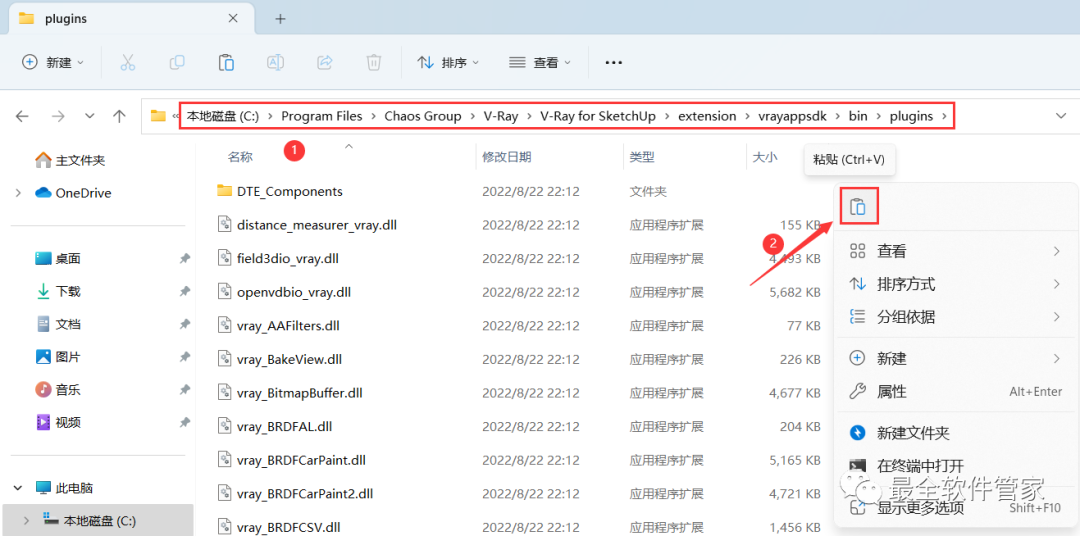
Task: Click the Paste clipboard icon in toolbar
Action: pos(226,63)
